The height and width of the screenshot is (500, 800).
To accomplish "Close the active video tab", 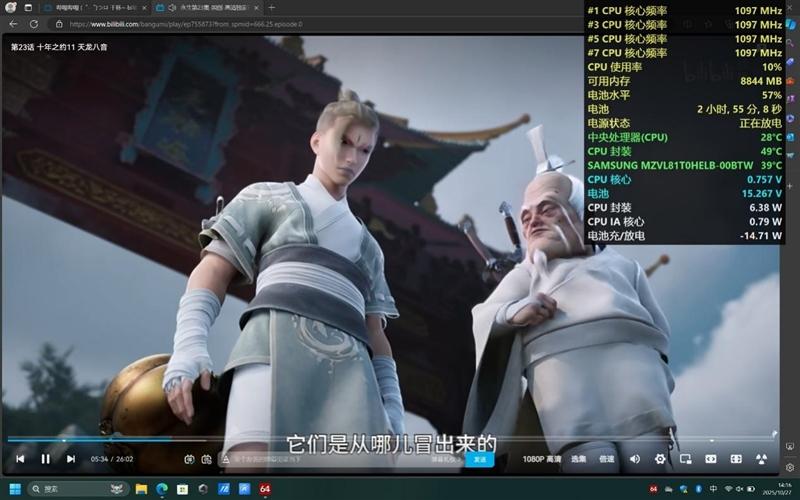I will click(256, 8).
